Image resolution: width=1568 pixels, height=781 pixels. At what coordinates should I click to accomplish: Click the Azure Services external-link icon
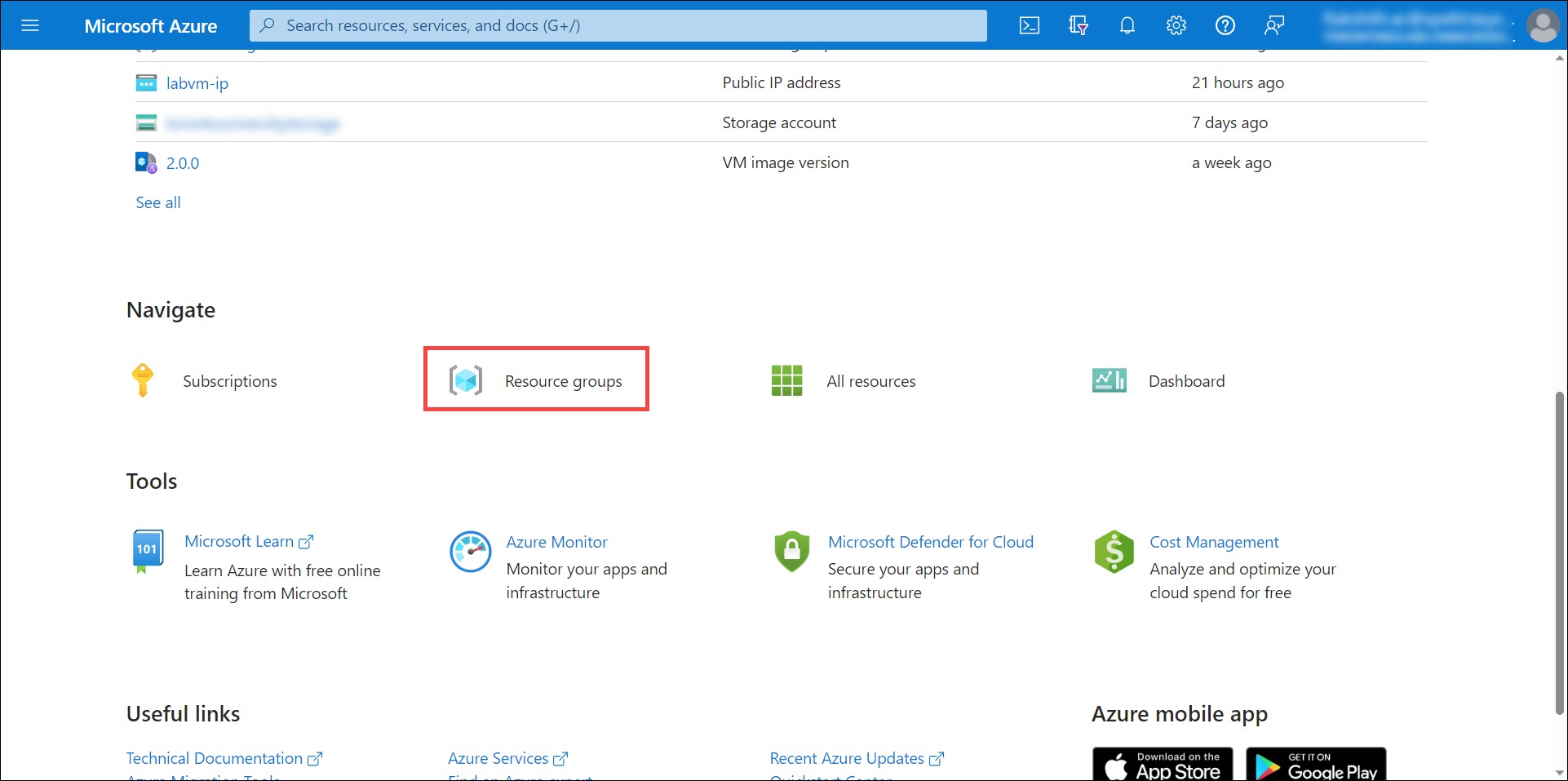[x=560, y=759]
